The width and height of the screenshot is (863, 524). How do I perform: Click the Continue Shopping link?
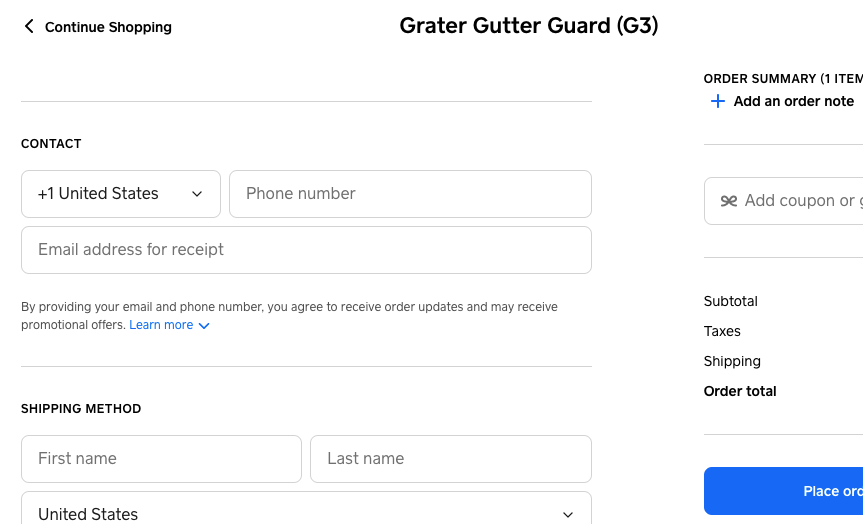pos(108,27)
